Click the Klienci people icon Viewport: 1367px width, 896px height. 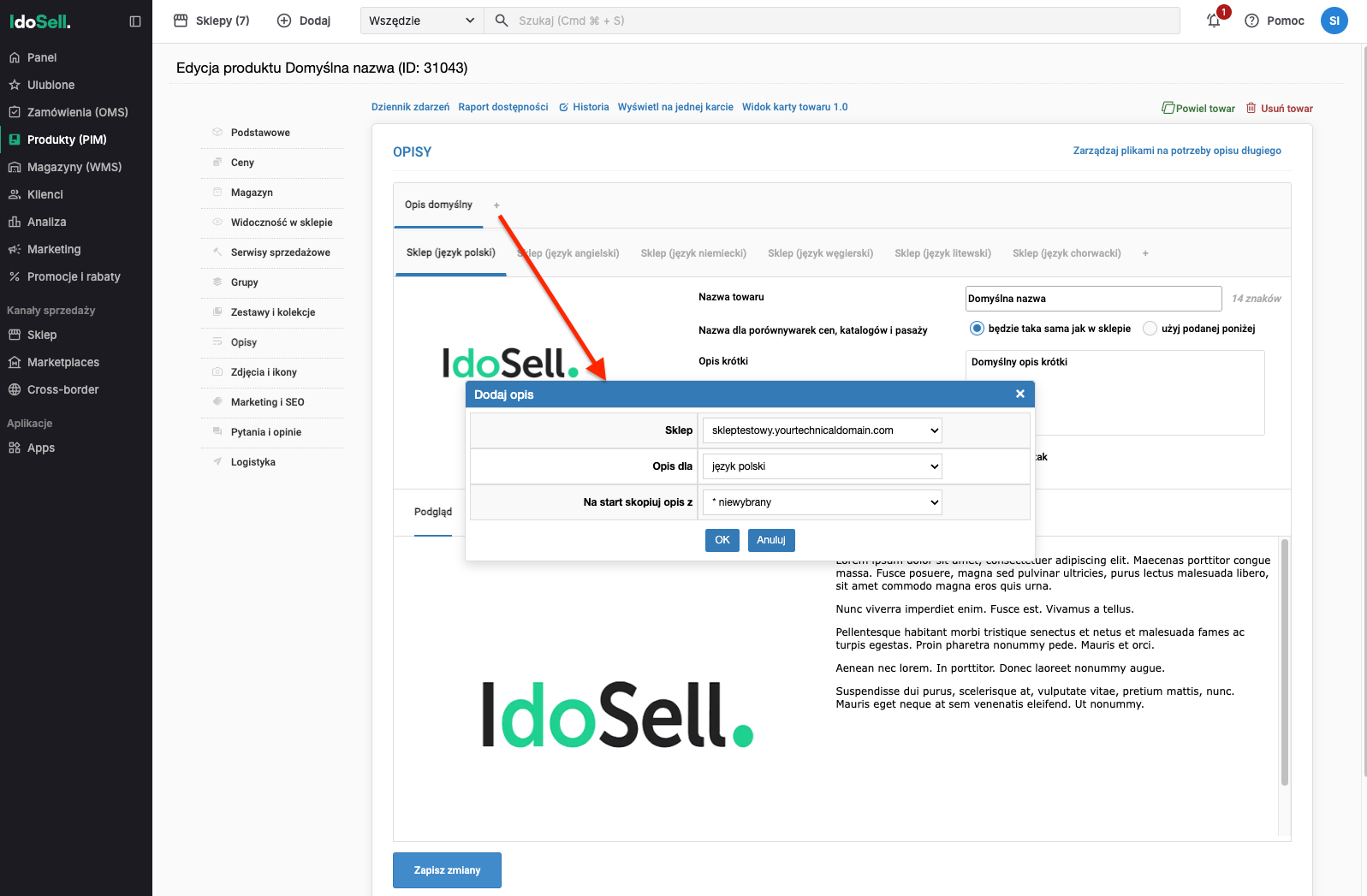(15, 194)
